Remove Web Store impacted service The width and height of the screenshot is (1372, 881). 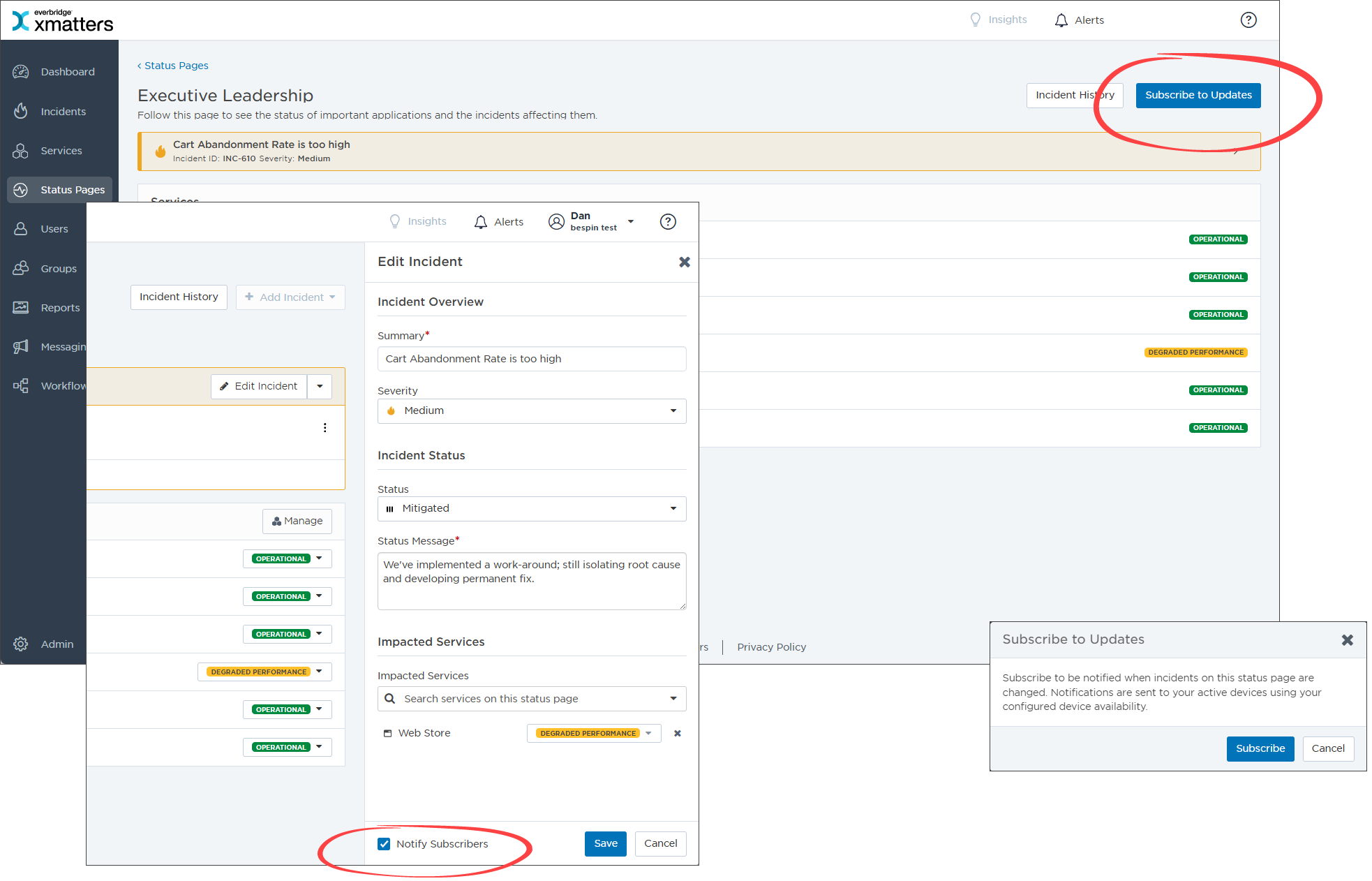point(677,733)
